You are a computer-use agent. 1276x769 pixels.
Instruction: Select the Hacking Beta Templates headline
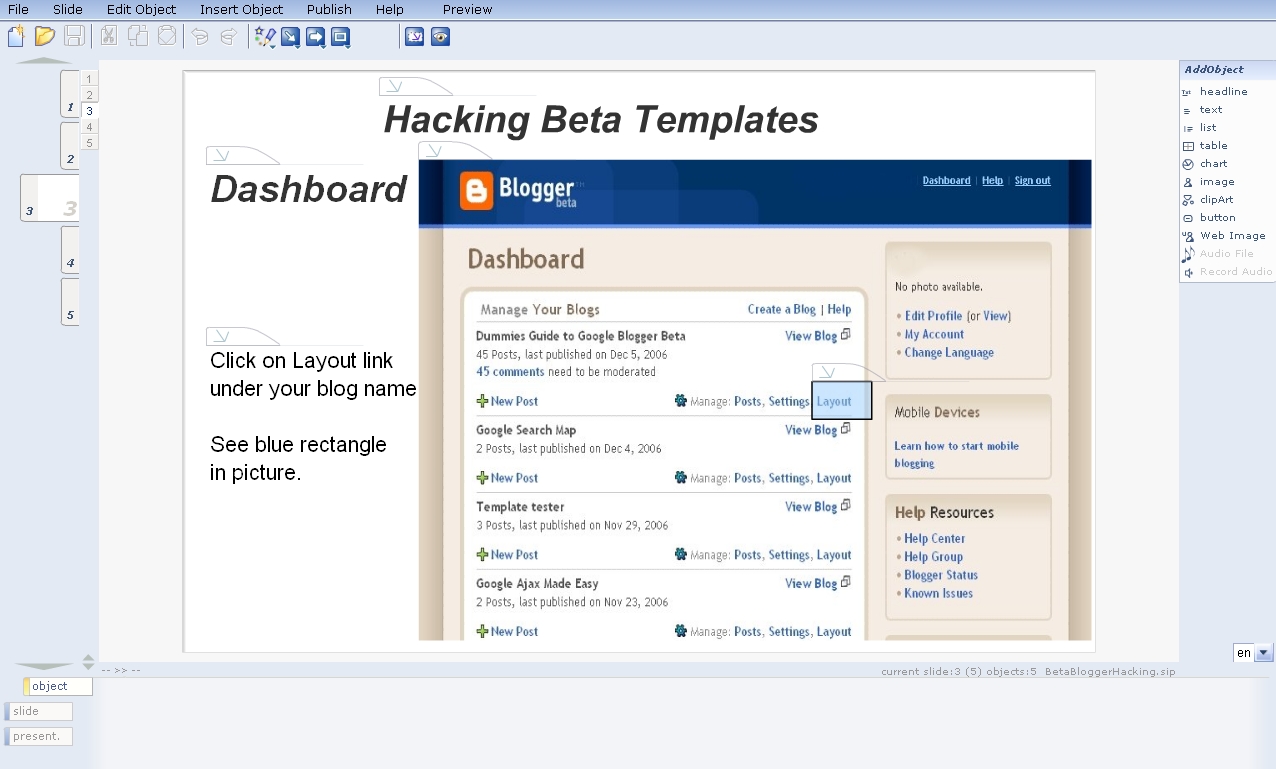601,120
